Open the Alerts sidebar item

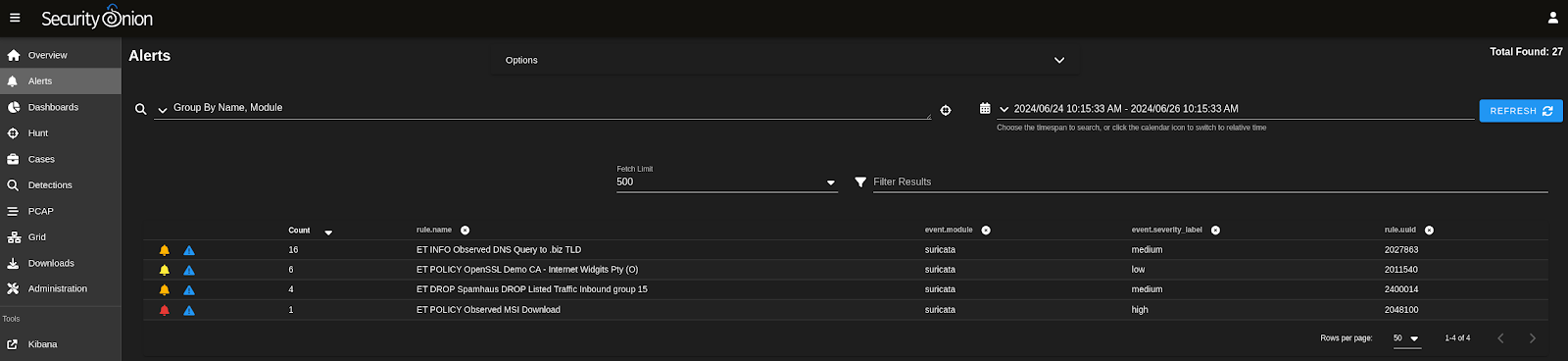click(x=61, y=81)
